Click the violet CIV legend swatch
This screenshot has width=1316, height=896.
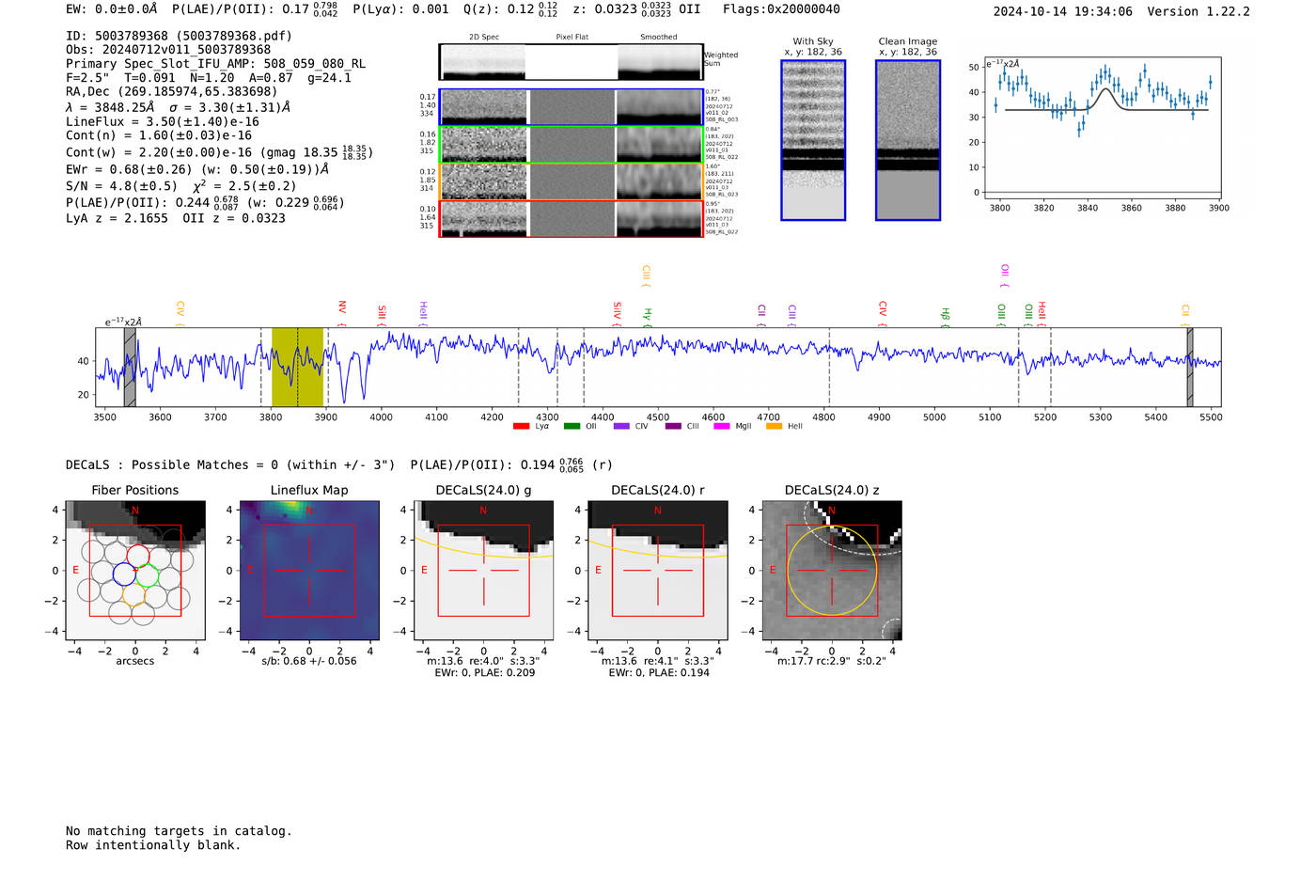tap(621, 426)
